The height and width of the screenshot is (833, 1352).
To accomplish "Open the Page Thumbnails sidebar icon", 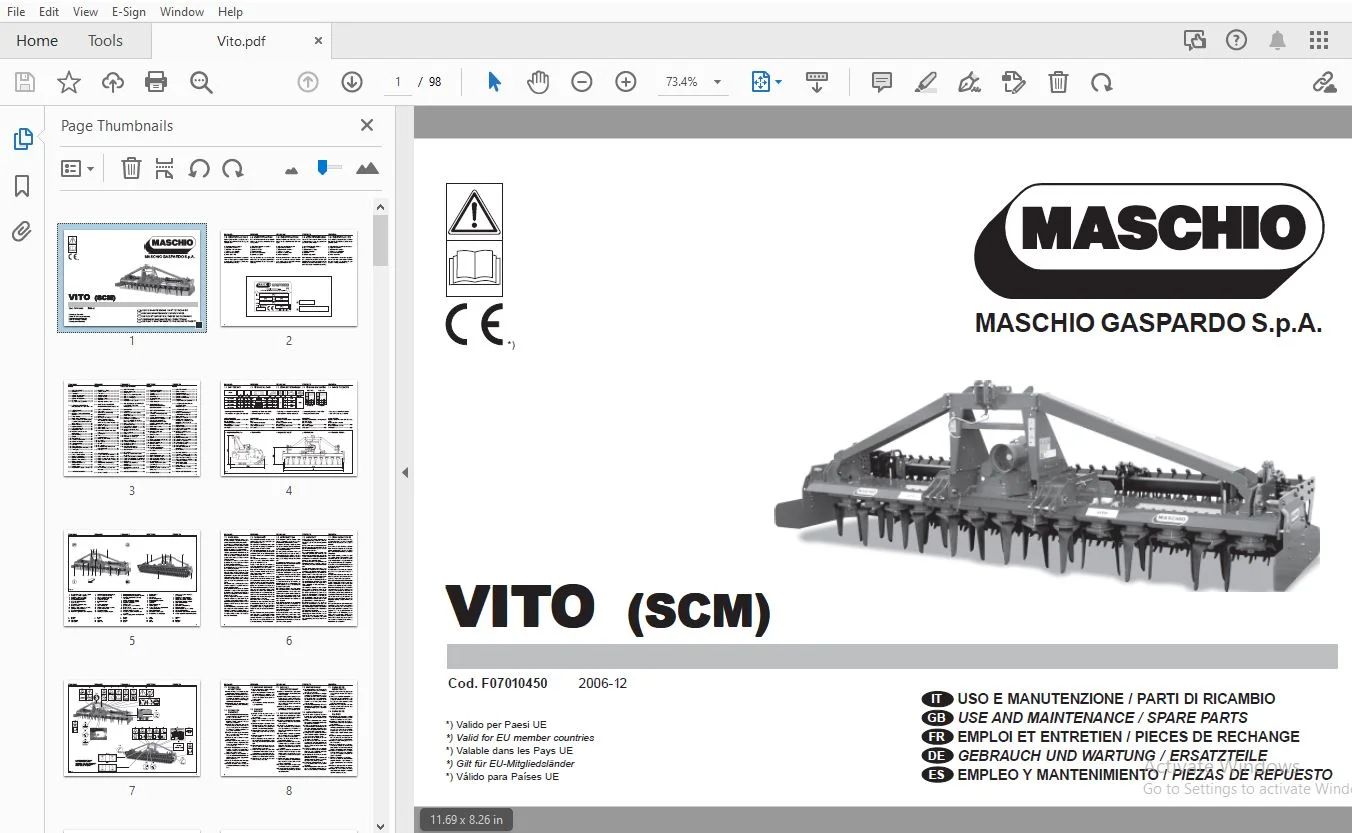I will click(x=22, y=139).
